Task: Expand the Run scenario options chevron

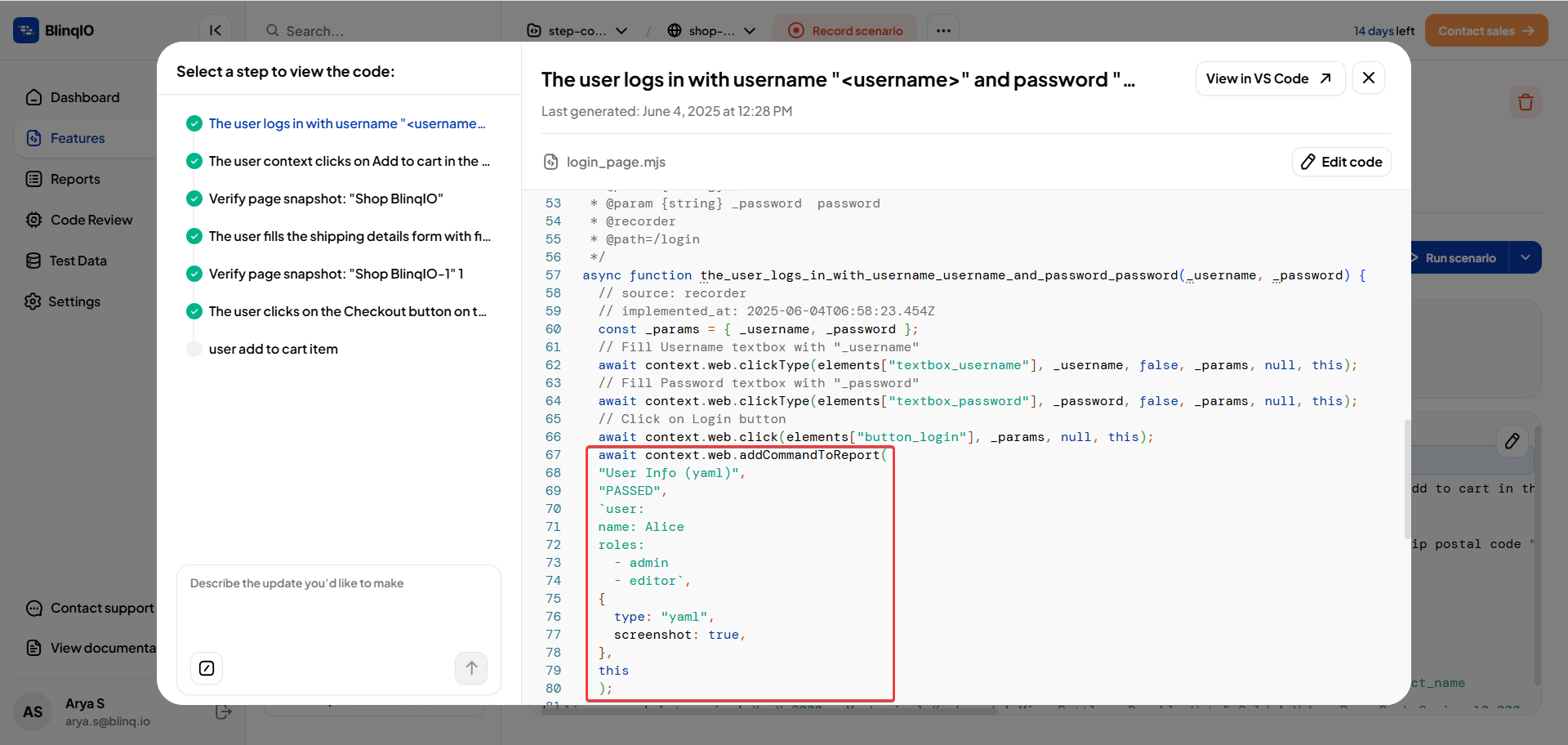Action: point(1526,257)
